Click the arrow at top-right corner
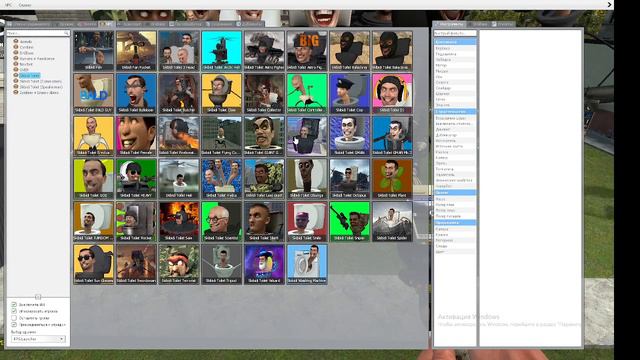Screen dimensions: 640x360 coord(609,4)
